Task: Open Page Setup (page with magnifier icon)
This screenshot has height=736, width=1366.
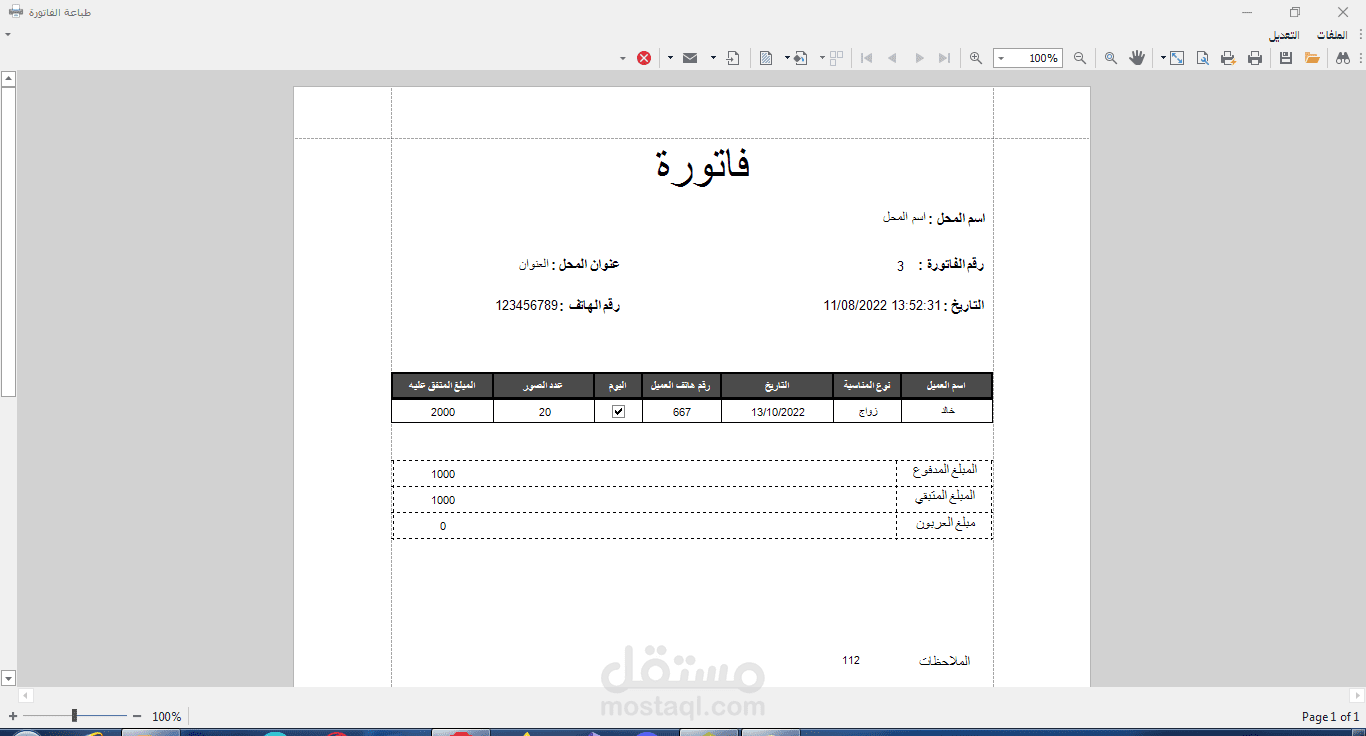Action: (1203, 58)
